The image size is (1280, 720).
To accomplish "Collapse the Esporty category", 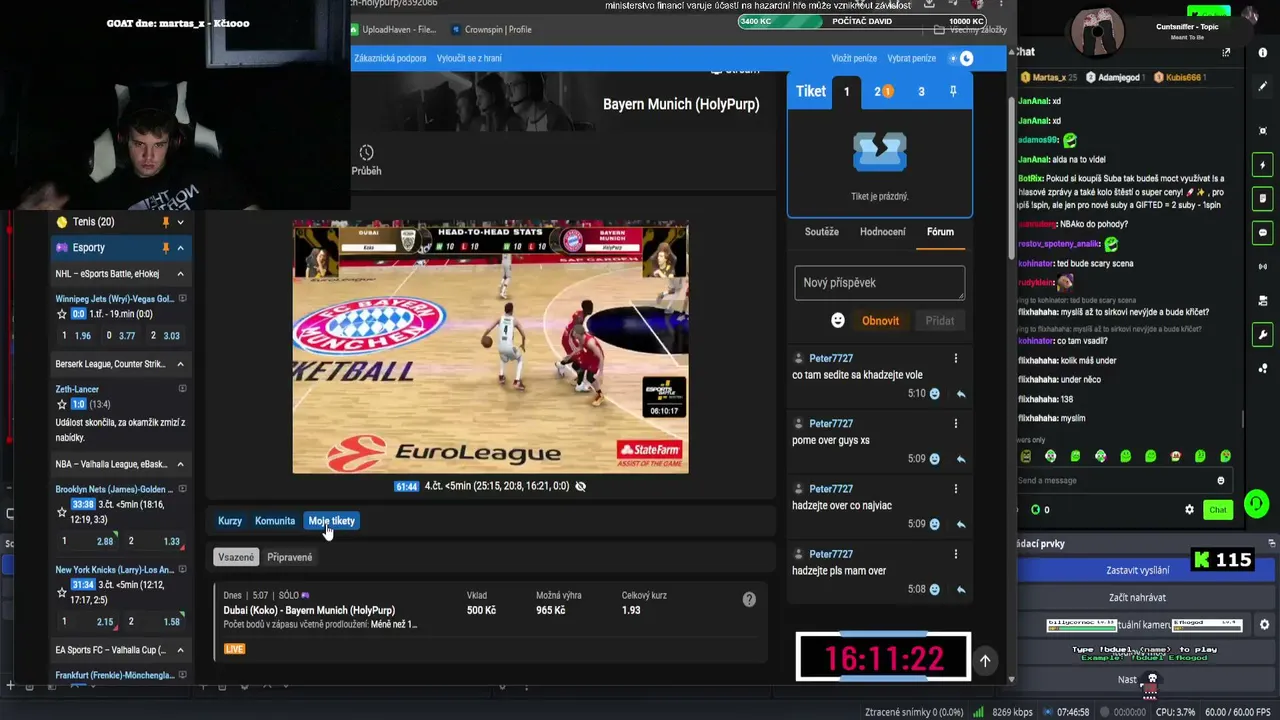I will pos(180,248).
